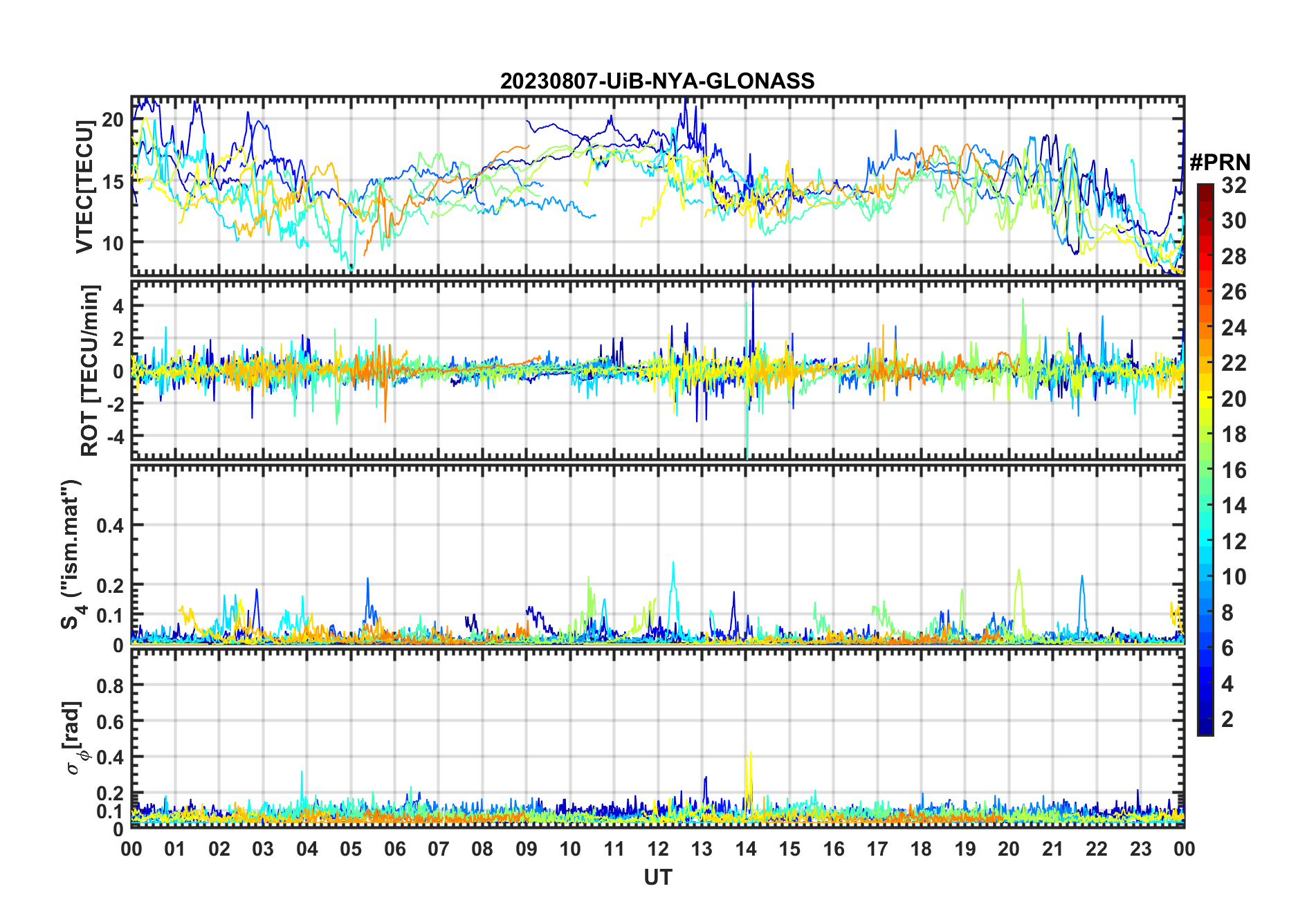Click the 09 hour tick on UT axis
Image resolution: width=1316 pixels, height=920 pixels.
click(527, 849)
